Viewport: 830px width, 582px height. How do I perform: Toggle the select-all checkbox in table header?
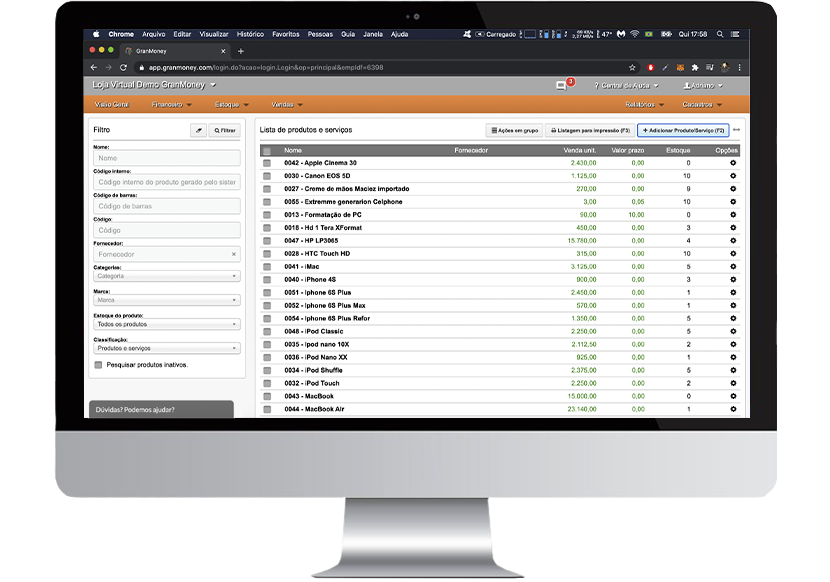pos(267,151)
